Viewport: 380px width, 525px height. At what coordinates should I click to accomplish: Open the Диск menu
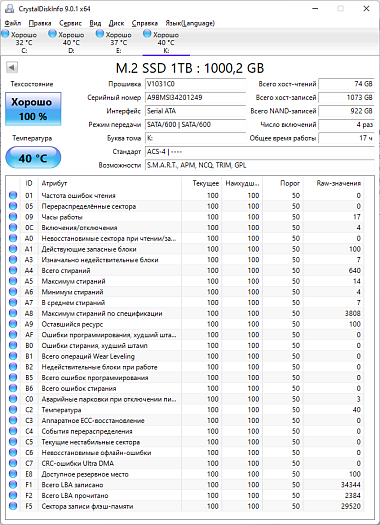point(117,23)
